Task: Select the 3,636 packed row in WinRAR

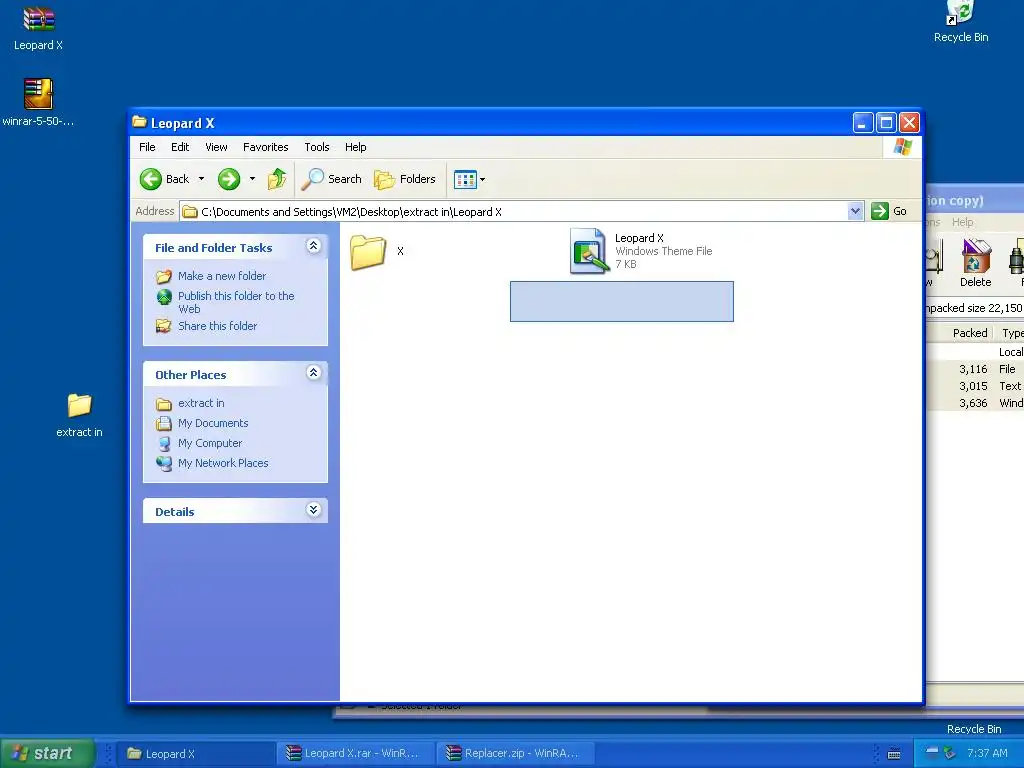Action: coord(975,403)
